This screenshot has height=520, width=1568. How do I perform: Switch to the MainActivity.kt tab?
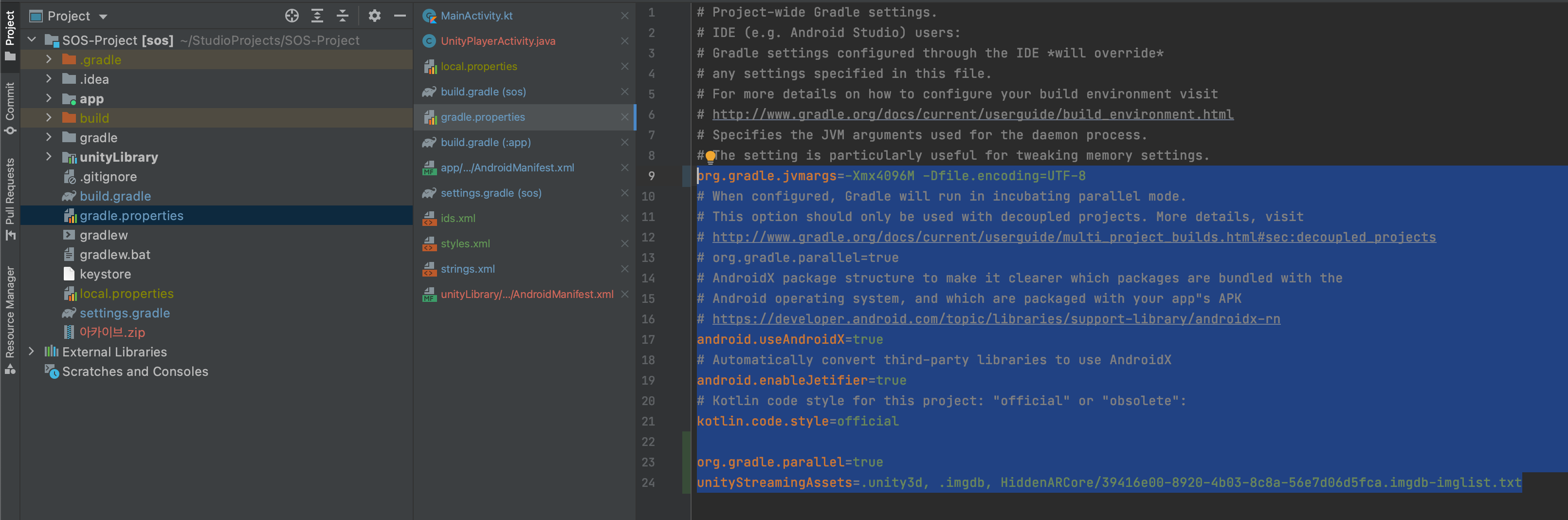click(x=476, y=16)
